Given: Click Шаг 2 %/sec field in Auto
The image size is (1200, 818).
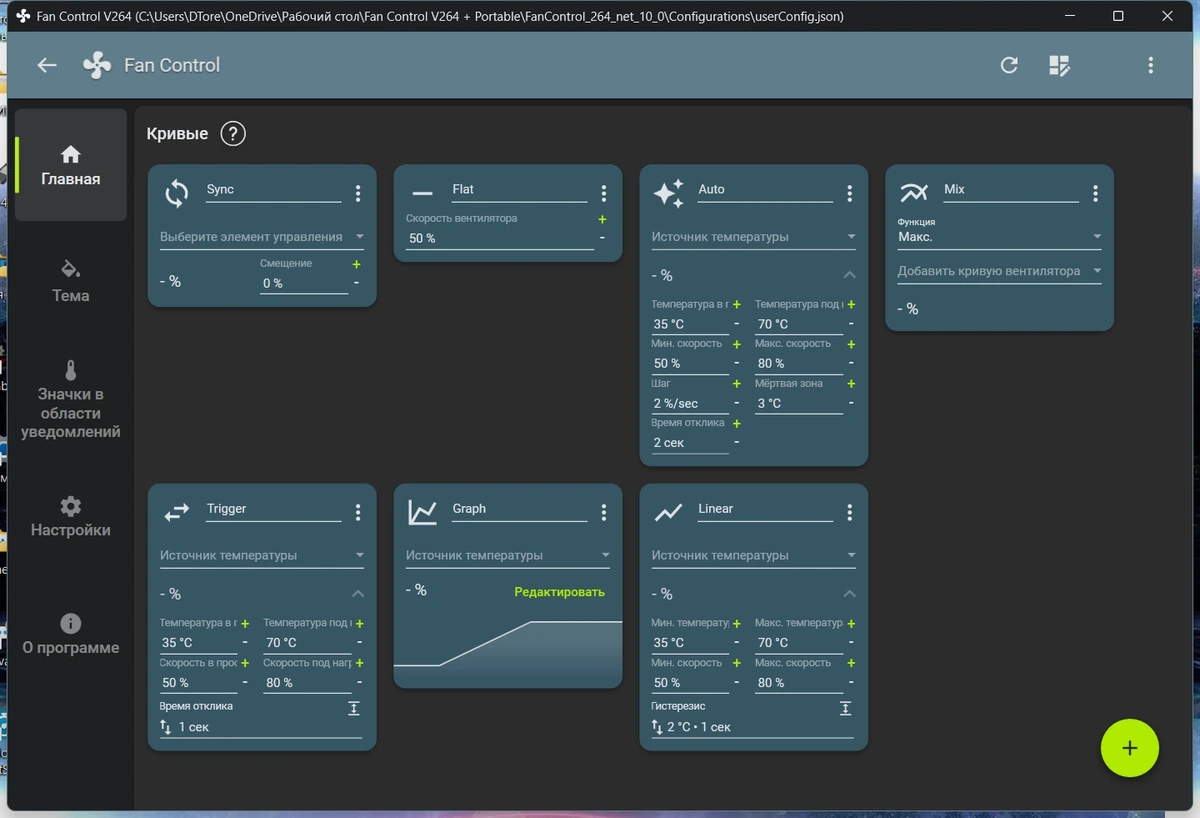Looking at the screenshot, I should coord(690,403).
